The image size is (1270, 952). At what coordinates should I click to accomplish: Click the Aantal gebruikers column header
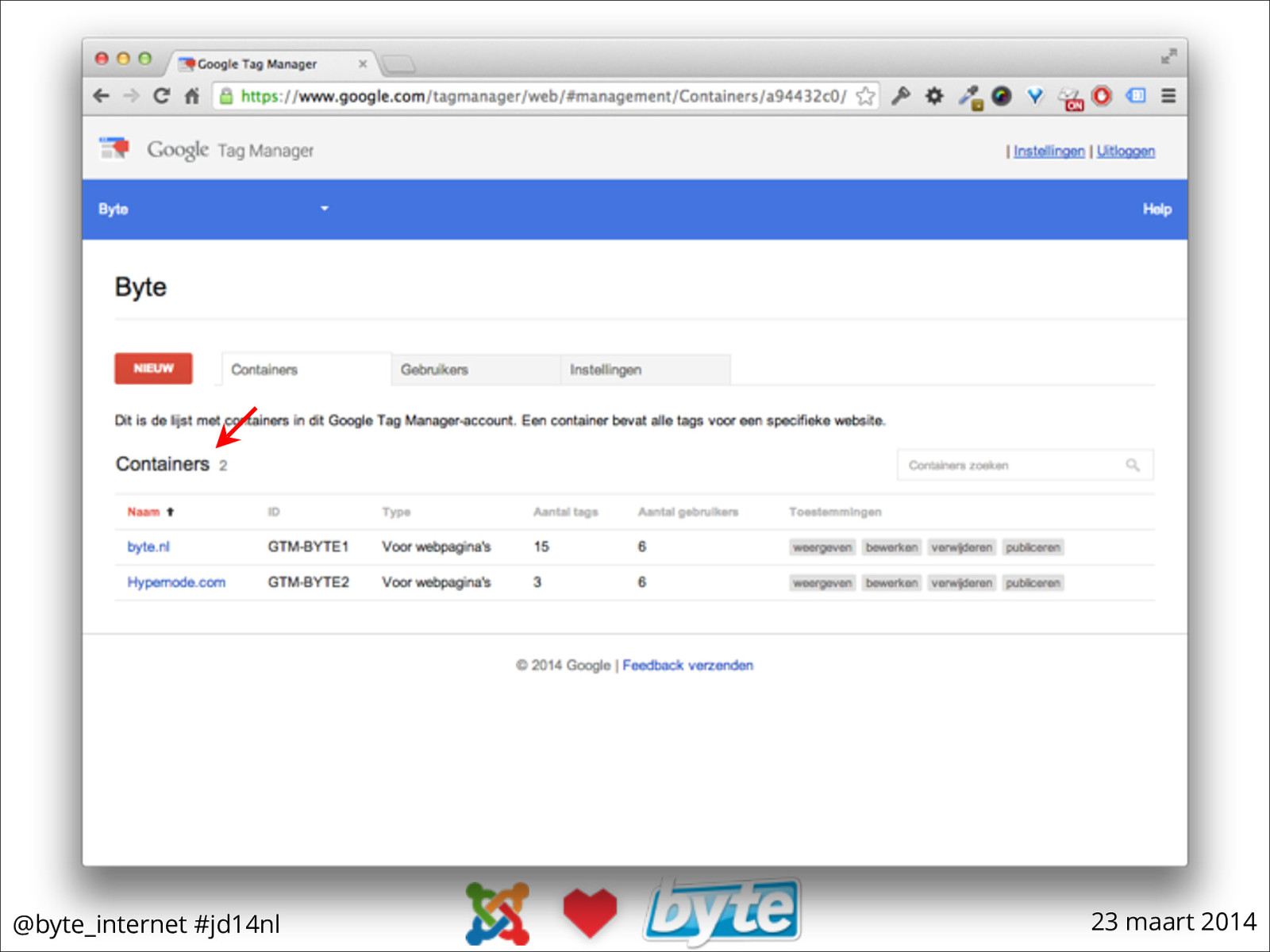[688, 512]
